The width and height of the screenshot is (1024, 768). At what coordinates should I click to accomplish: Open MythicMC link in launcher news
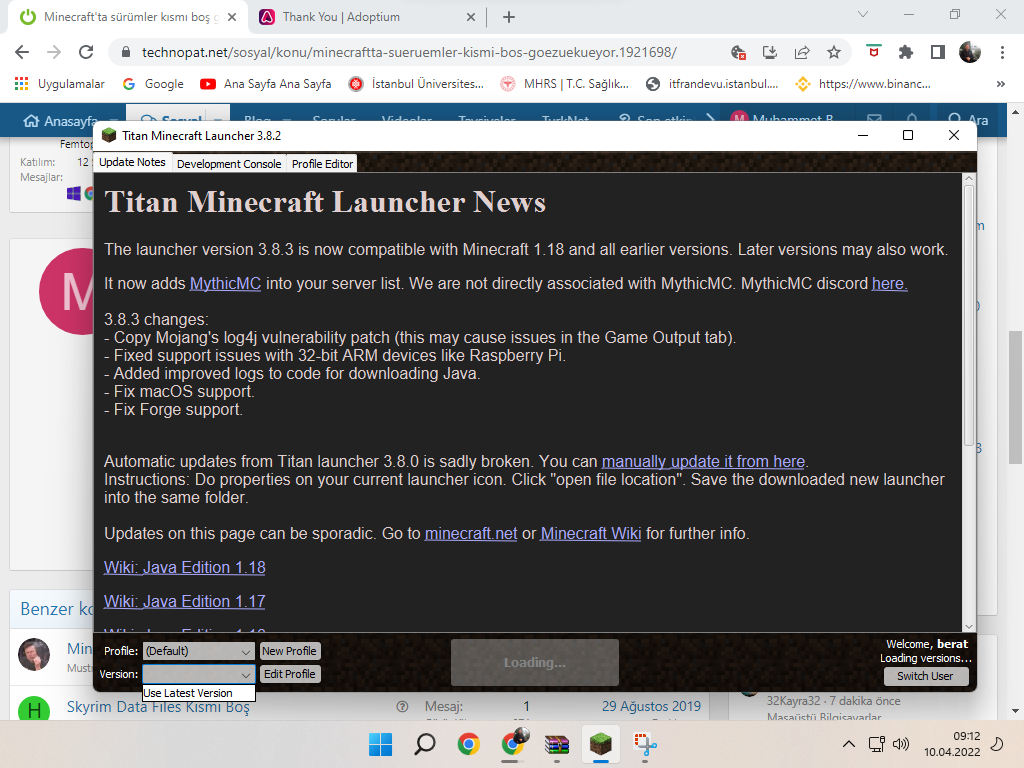pos(225,283)
